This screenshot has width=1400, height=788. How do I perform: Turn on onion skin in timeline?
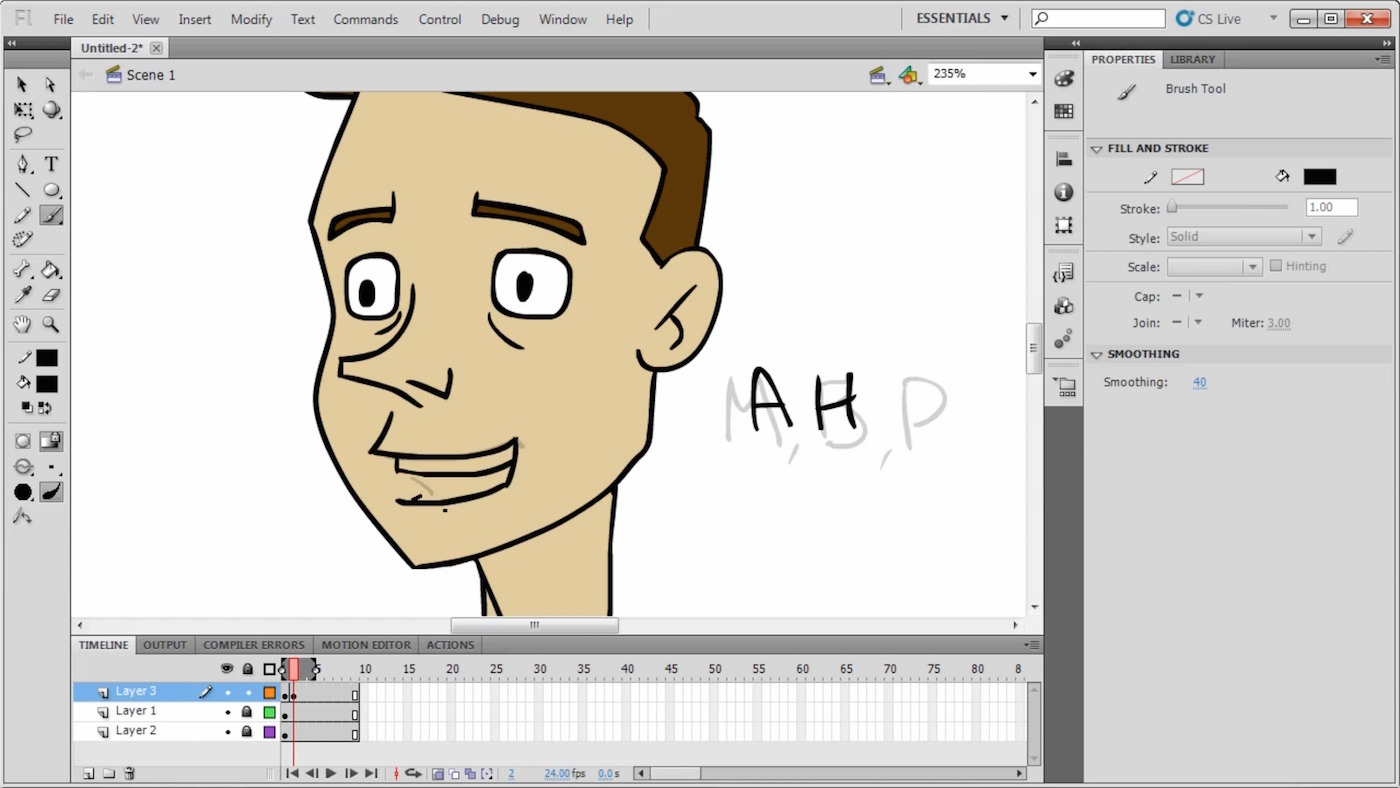click(x=438, y=774)
